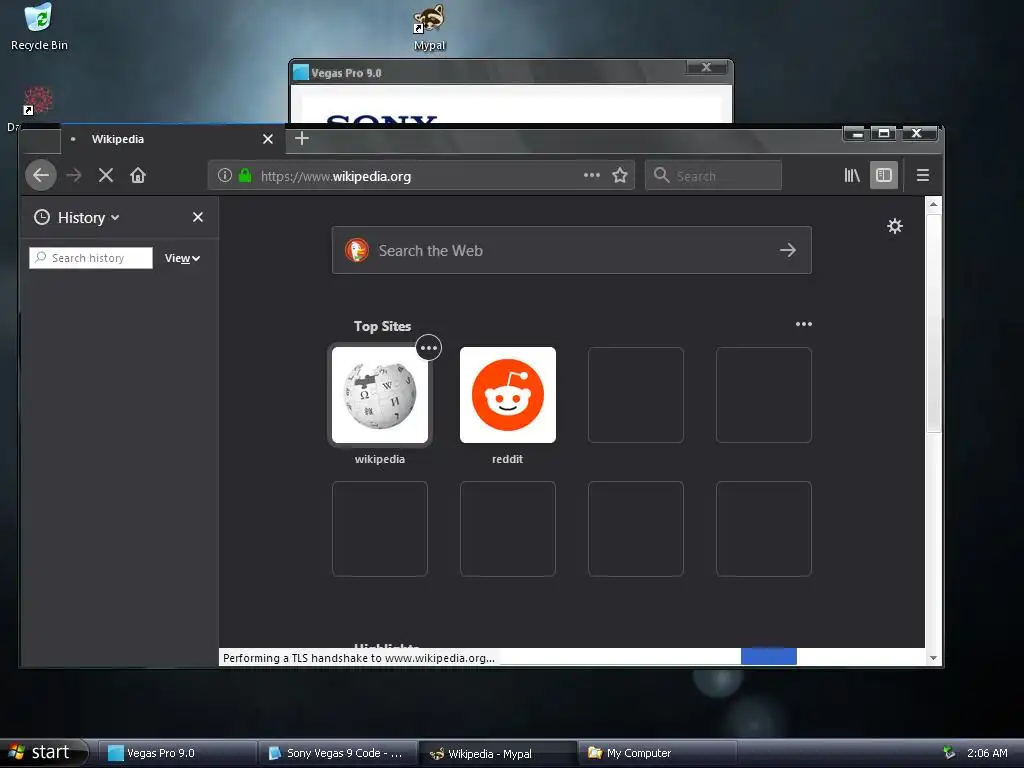Image resolution: width=1024 pixels, height=768 pixels.
Task: Click the page vertical scrollbar thumb
Action: point(933,321)
